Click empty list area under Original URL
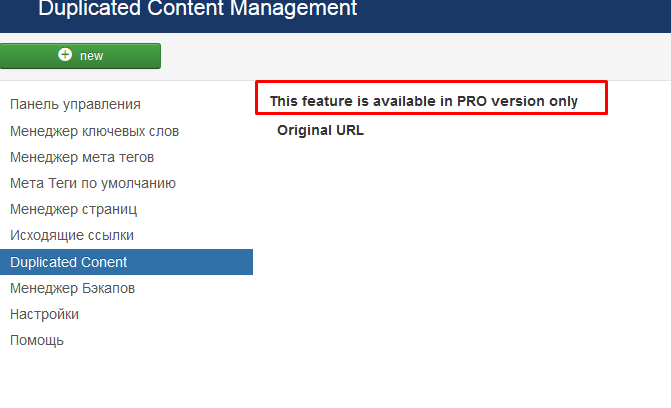The width and height of the screenshot is (671, 408). [462, 257]
